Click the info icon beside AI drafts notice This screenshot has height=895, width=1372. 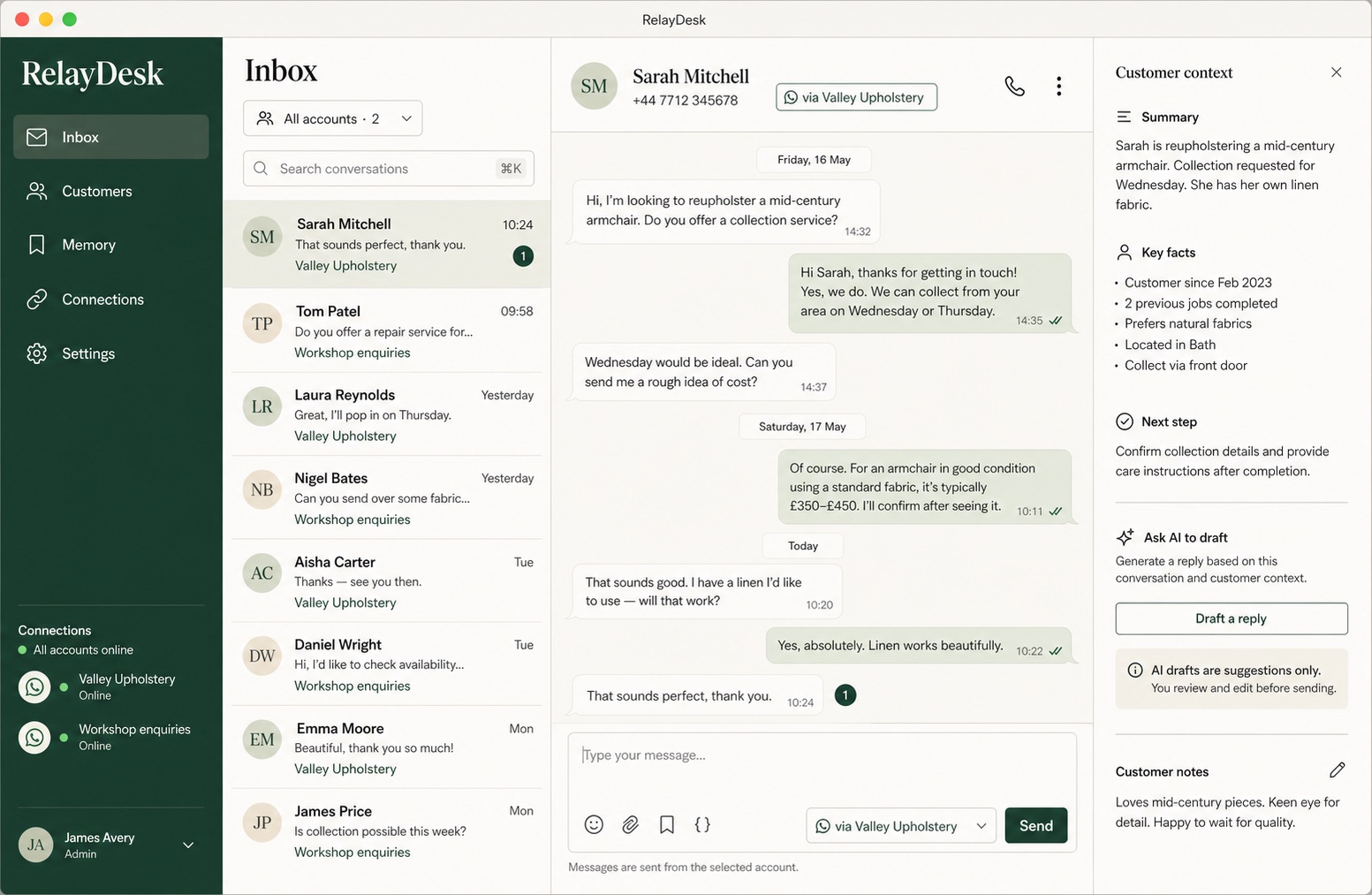[x=1135, y=670]
